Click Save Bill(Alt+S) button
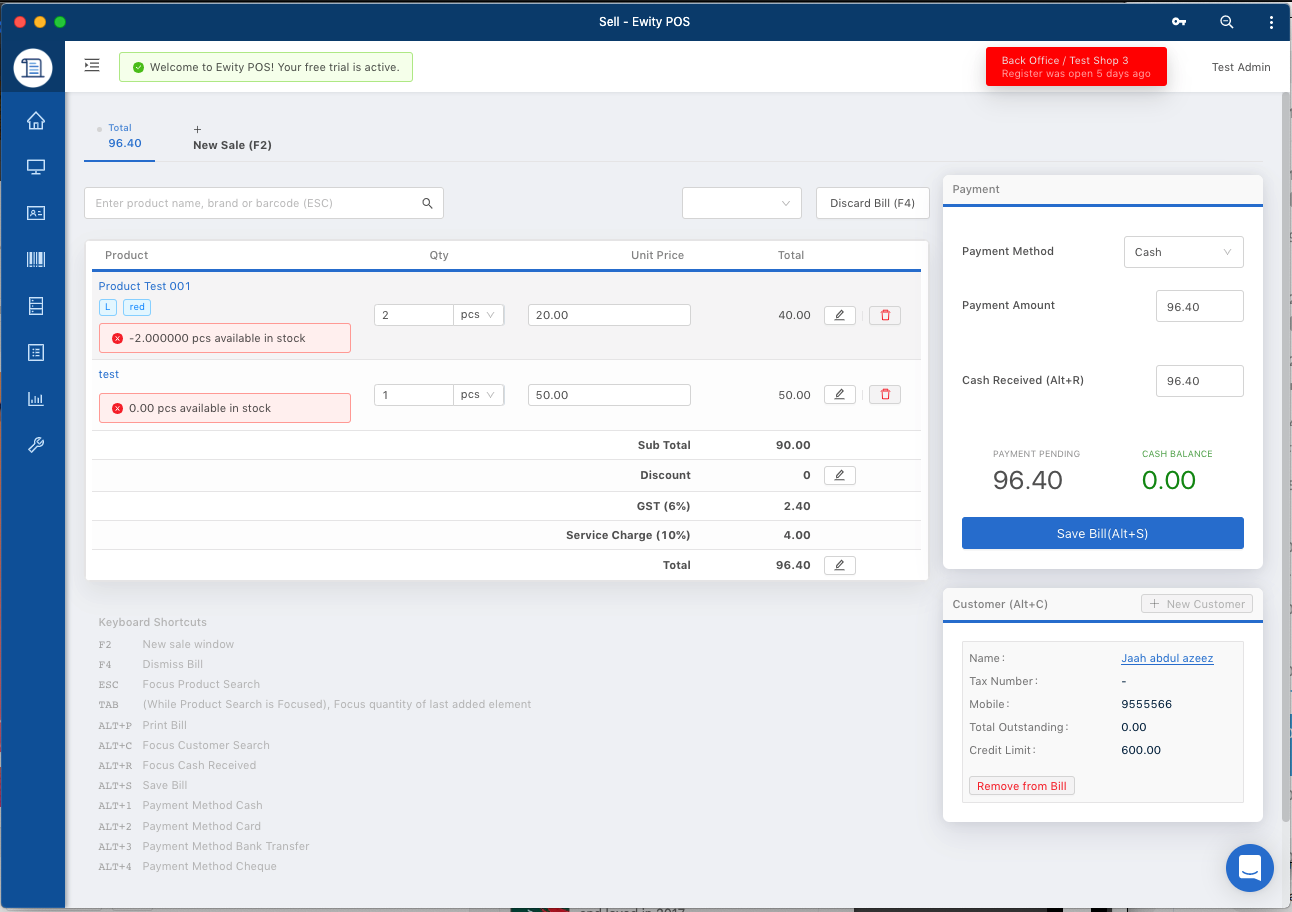 [1102, 533]
